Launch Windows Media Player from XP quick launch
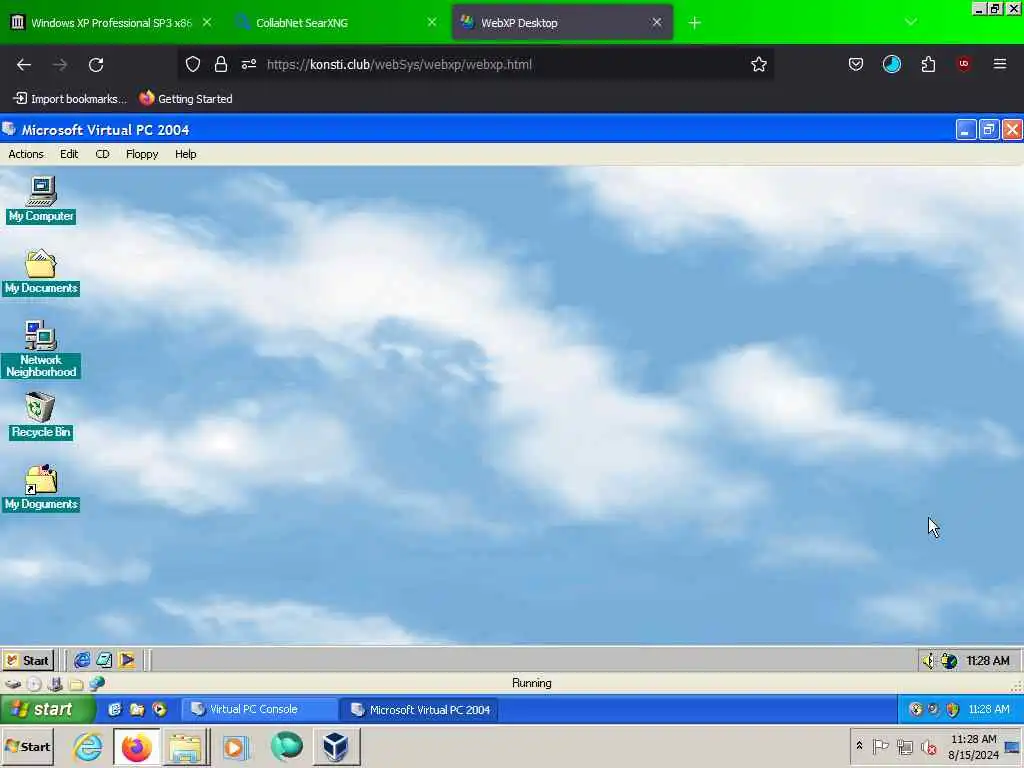 (x=159, y=709)
